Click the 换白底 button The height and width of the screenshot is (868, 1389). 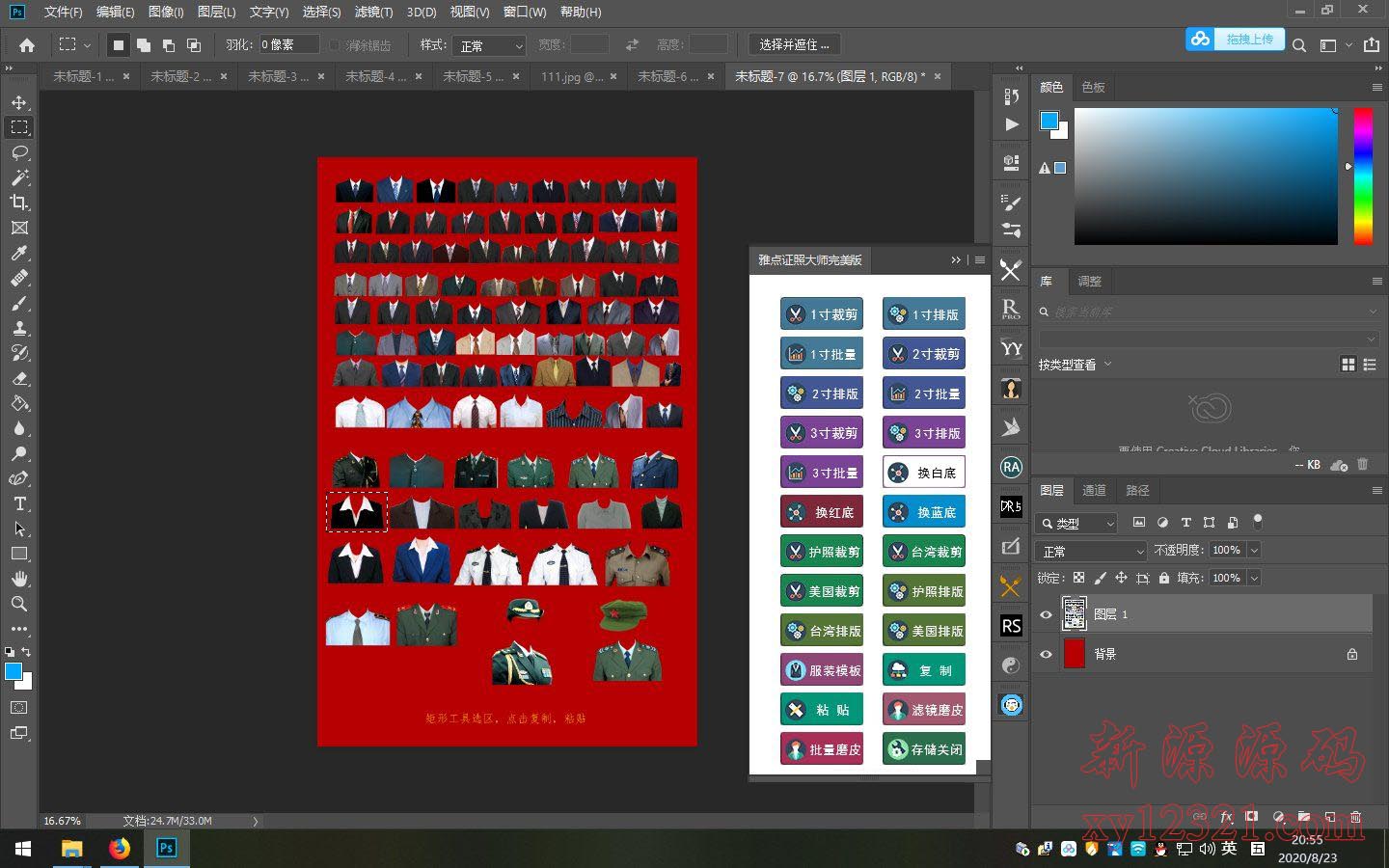924,473
